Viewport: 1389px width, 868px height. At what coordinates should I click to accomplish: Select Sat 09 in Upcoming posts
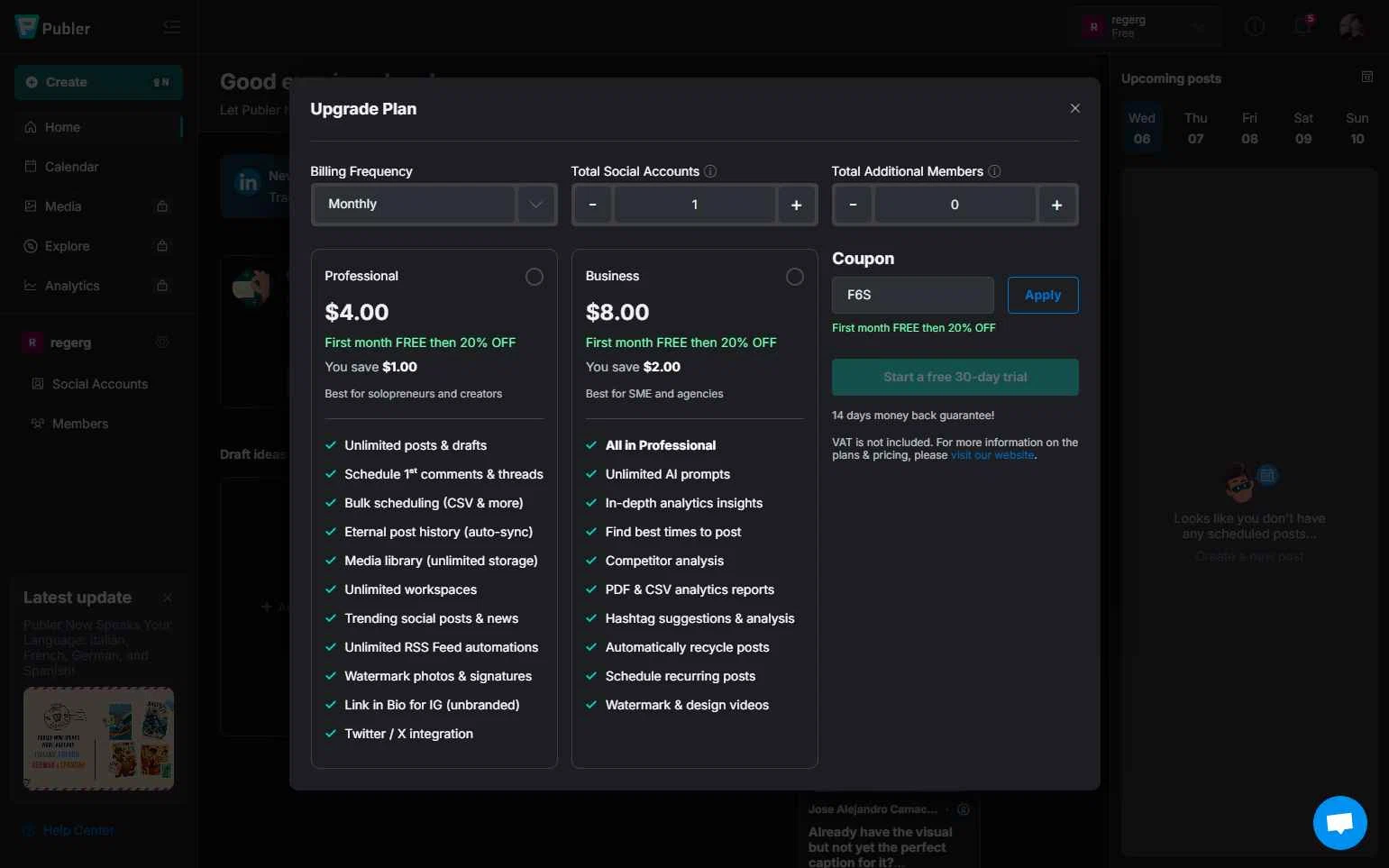[1303, 128]
